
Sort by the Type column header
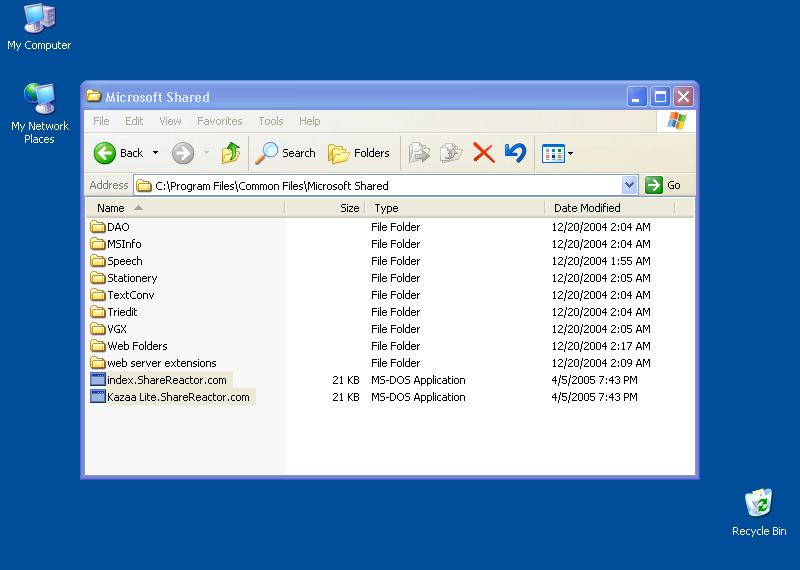pos(455,208)
